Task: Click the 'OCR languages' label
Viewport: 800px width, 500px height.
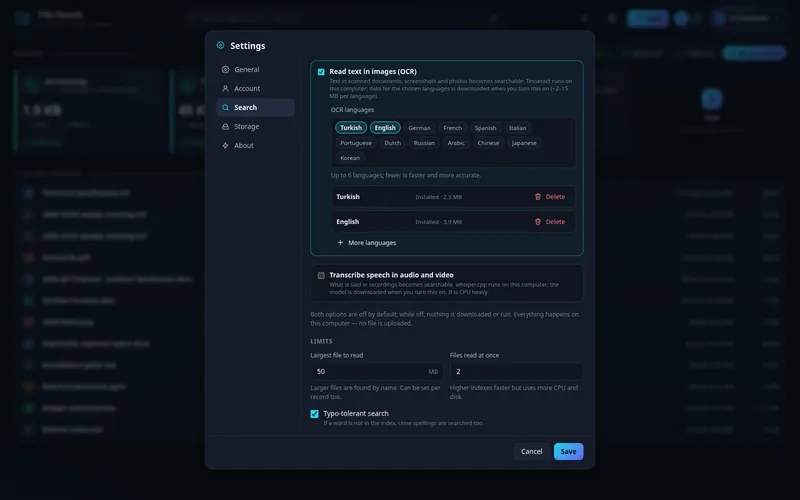Action: [x=352, y=110]
